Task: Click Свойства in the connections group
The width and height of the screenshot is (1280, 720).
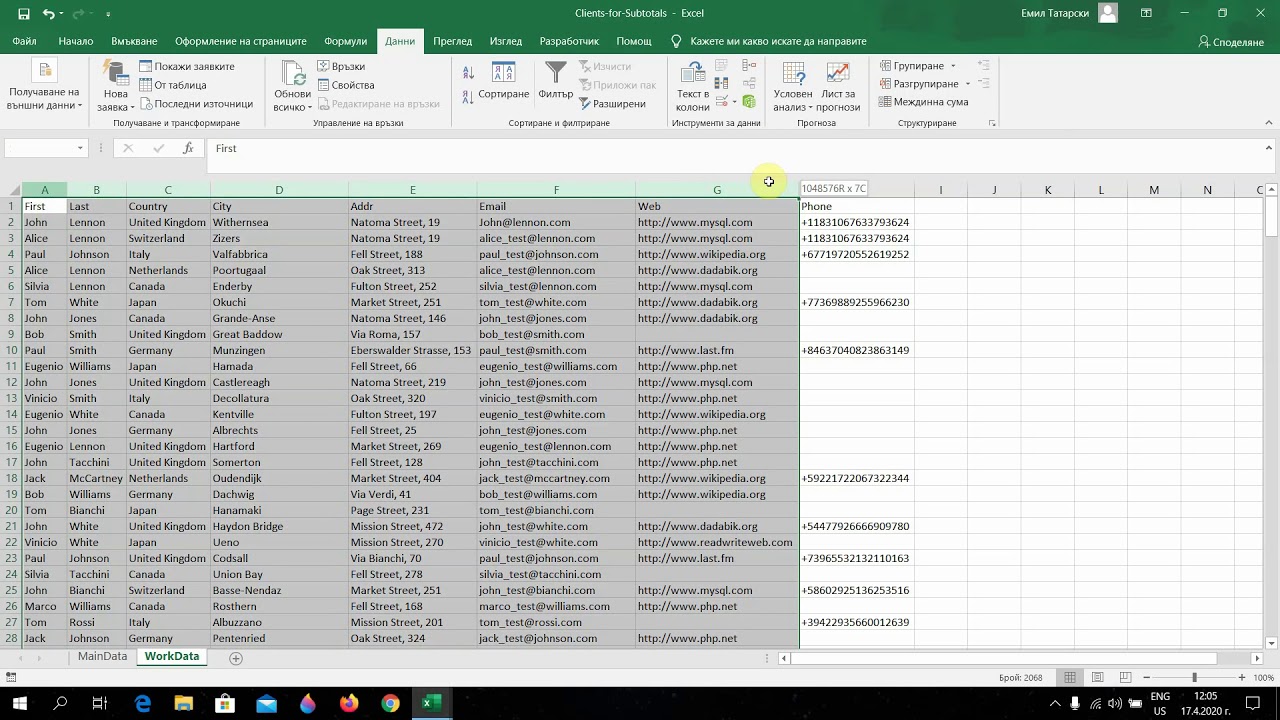Action: [346, 85]
